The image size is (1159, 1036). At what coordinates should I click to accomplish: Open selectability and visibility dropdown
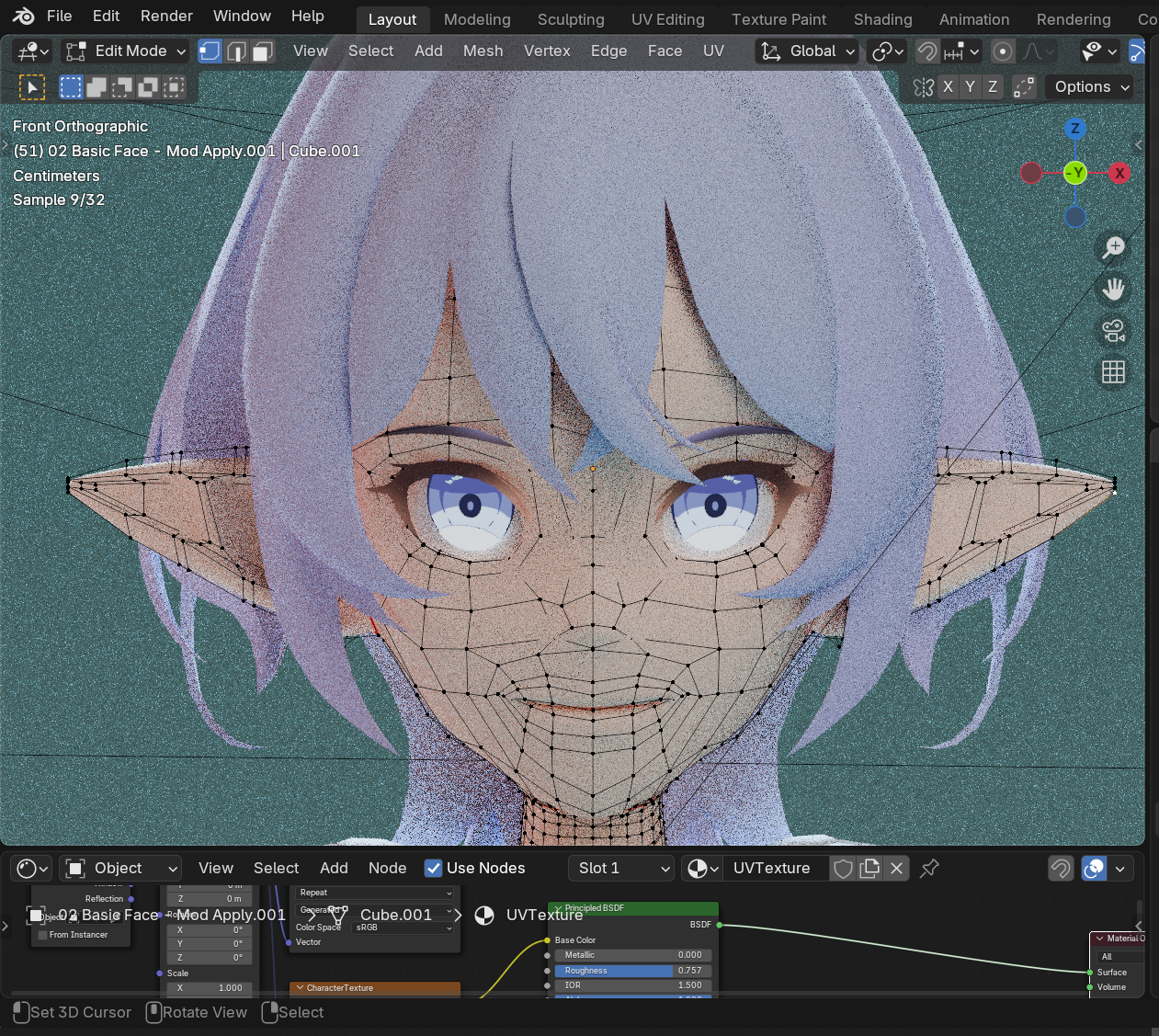point(1099,51)
